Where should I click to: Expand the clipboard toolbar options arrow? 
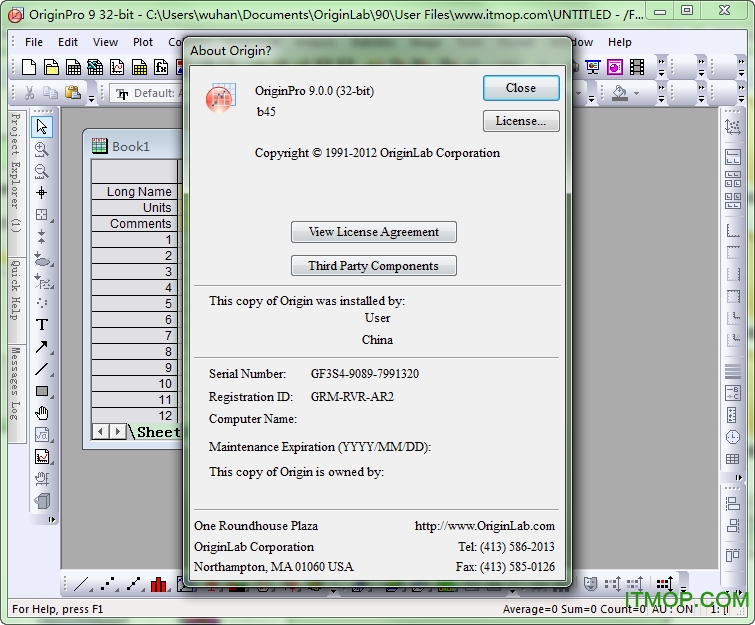coord(91,98)
